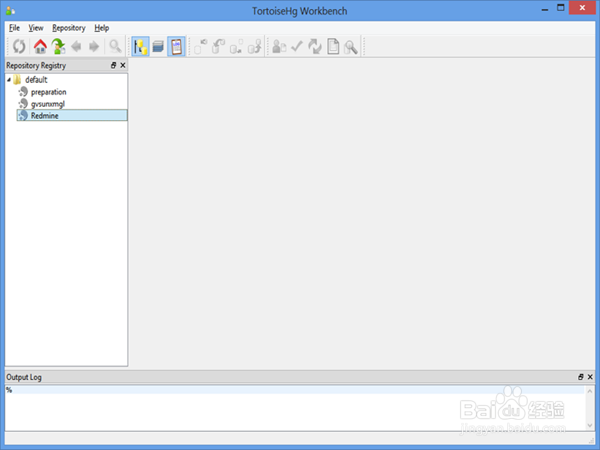
Task: Collapse the default group in registry
Action: pyautogui.click(x=9, y=80)
